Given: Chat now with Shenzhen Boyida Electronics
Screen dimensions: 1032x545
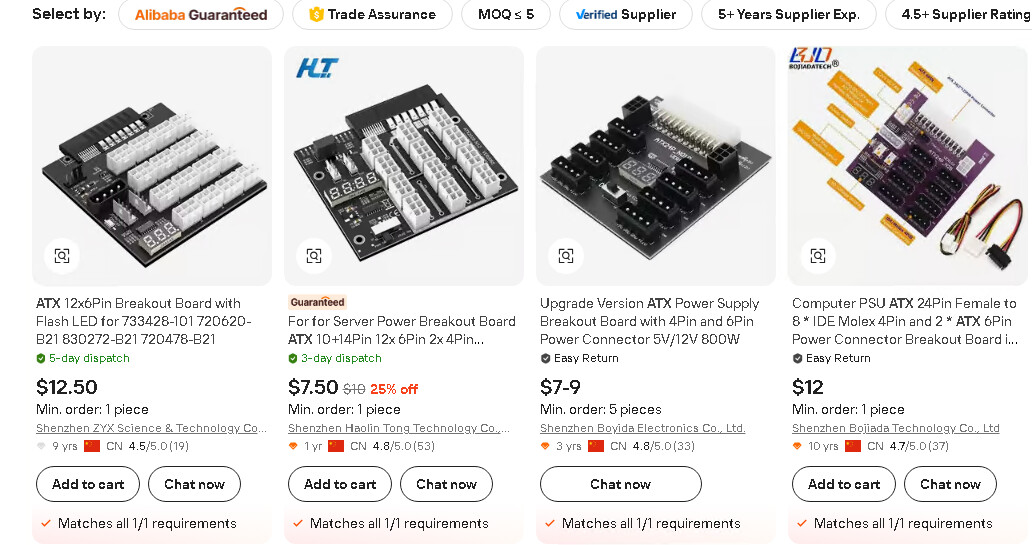Looking at the screenshot, I should 620,484.
